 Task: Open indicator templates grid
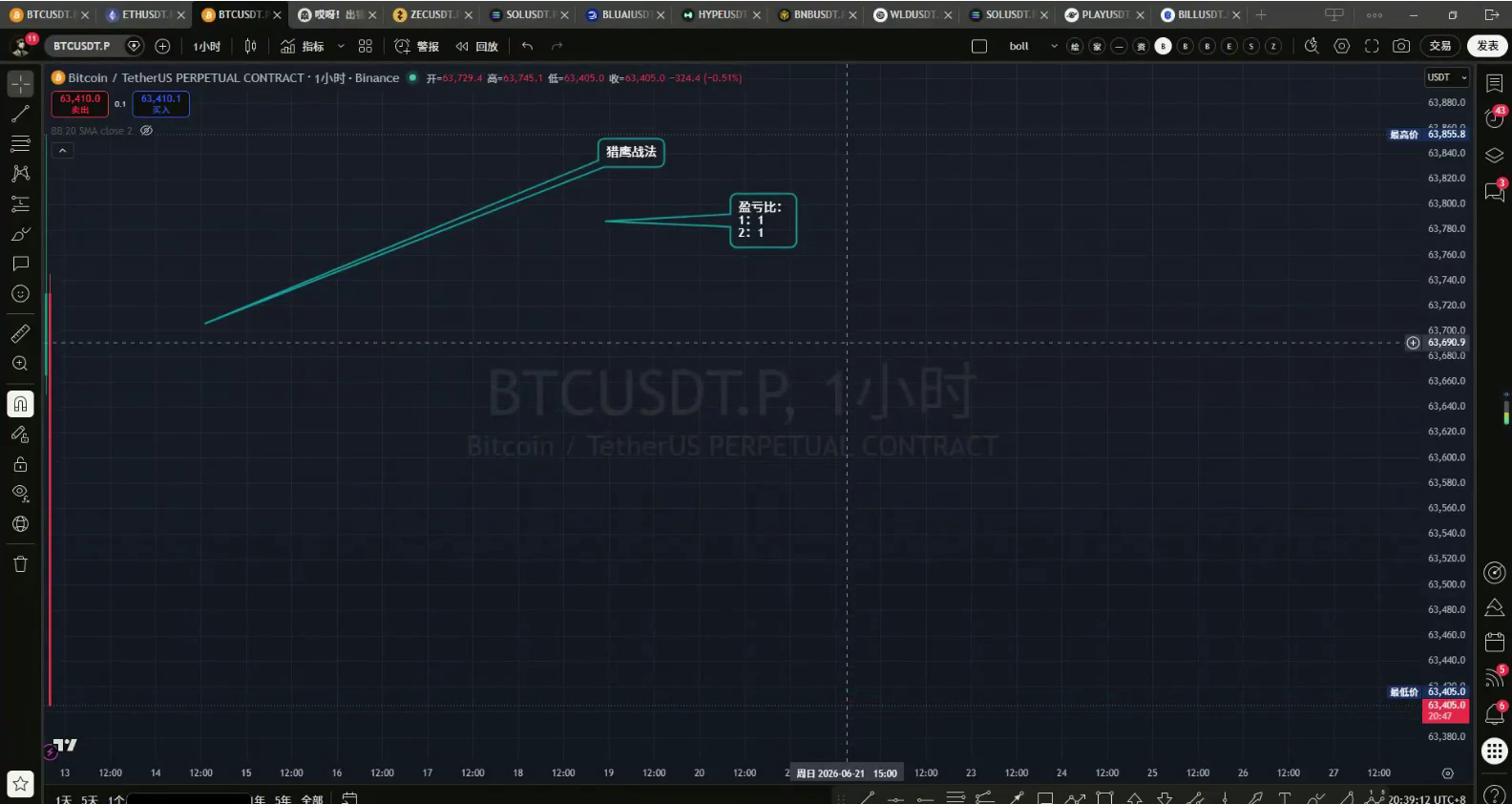[x=365, y=46]
